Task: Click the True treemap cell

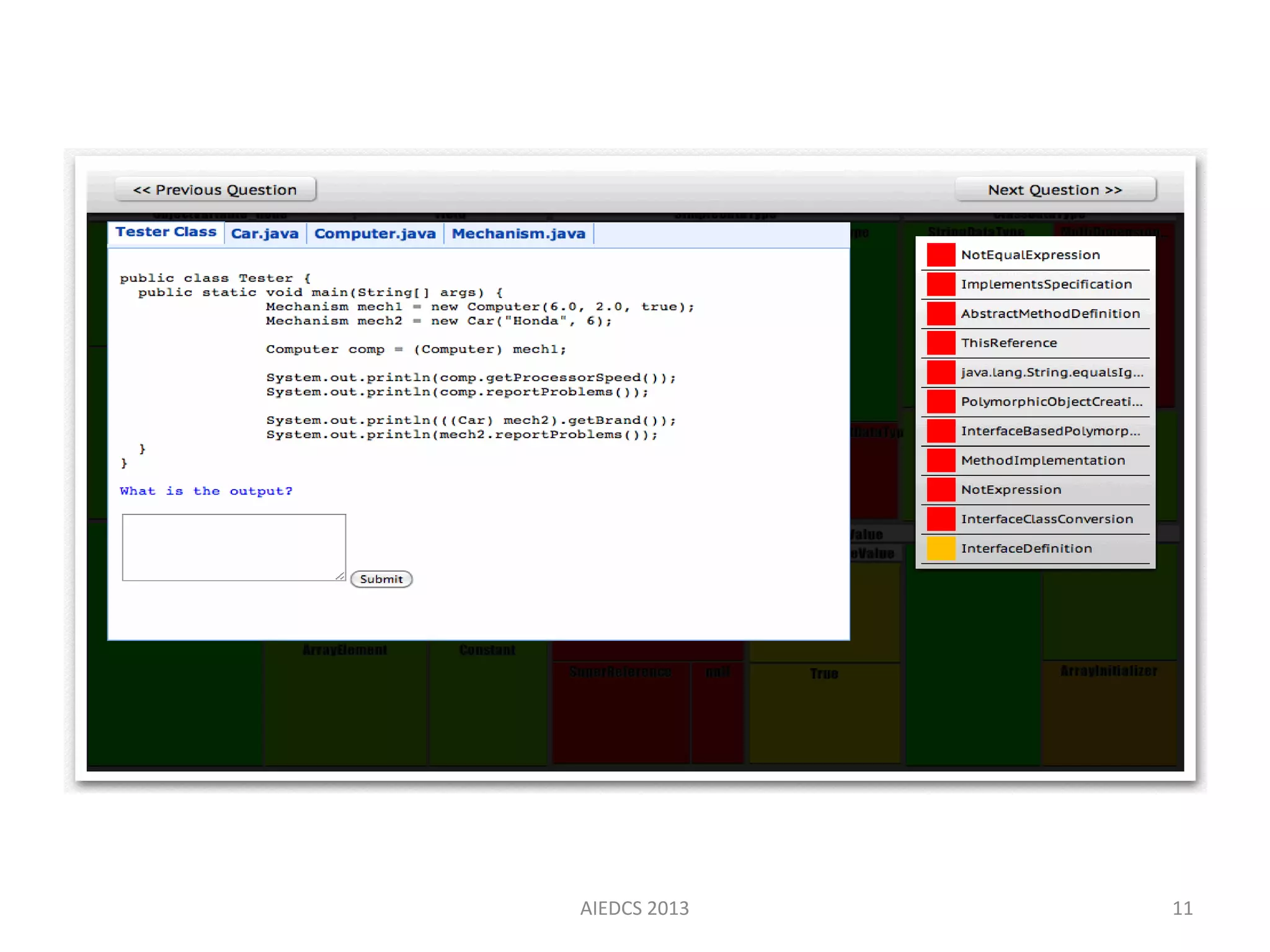Action: coord(824,713)
